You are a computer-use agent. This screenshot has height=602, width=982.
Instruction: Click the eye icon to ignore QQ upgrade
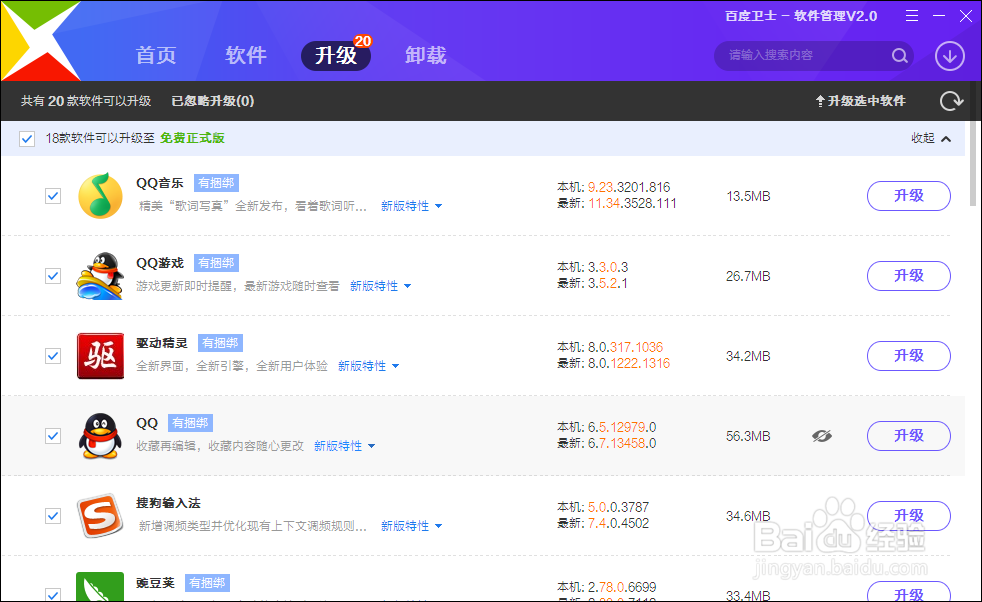pyautogui.click(x=822, y=436)
